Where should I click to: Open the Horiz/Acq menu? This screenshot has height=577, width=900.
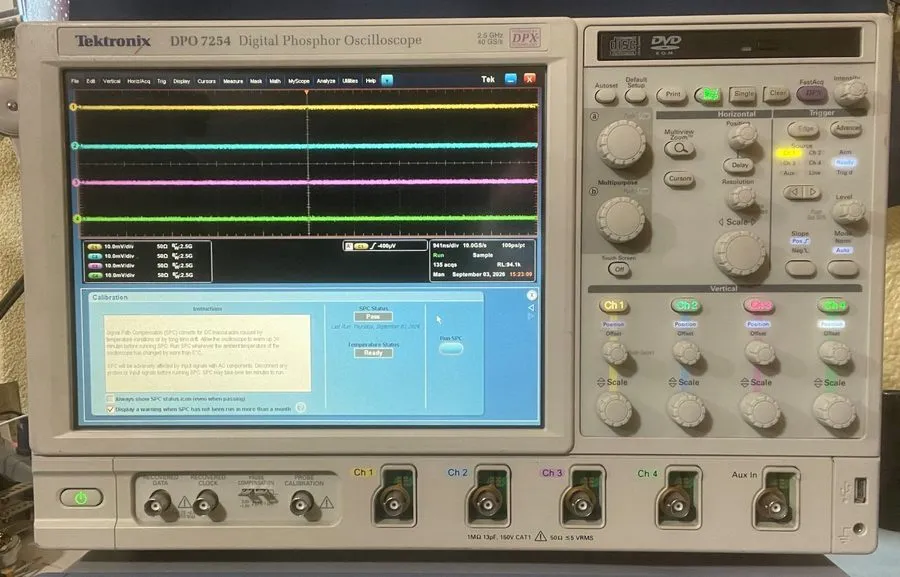138,81
